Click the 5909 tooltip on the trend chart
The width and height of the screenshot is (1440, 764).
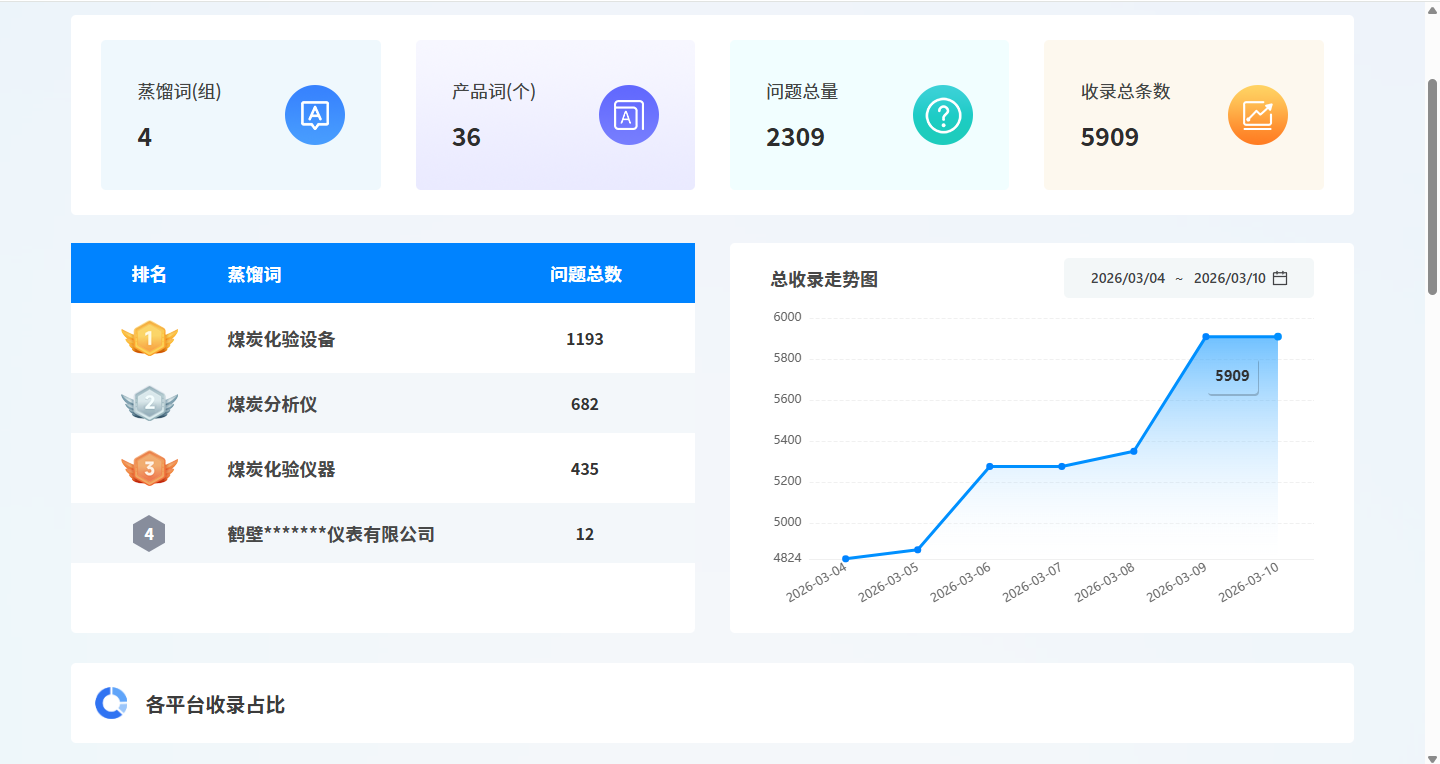[1232, 376]
